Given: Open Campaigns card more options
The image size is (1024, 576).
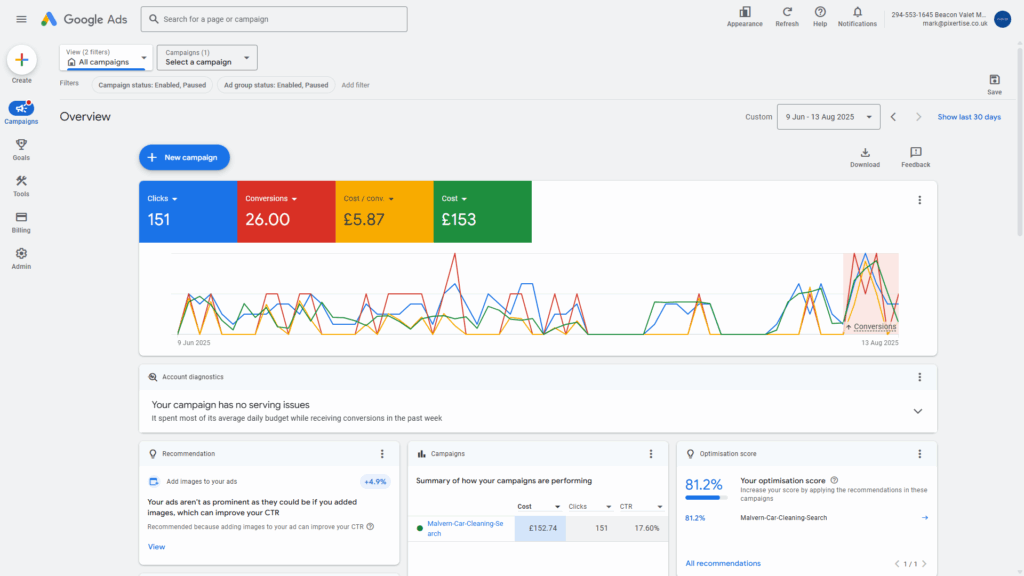Looking at the screenshot, I should (x=651, y=454).
